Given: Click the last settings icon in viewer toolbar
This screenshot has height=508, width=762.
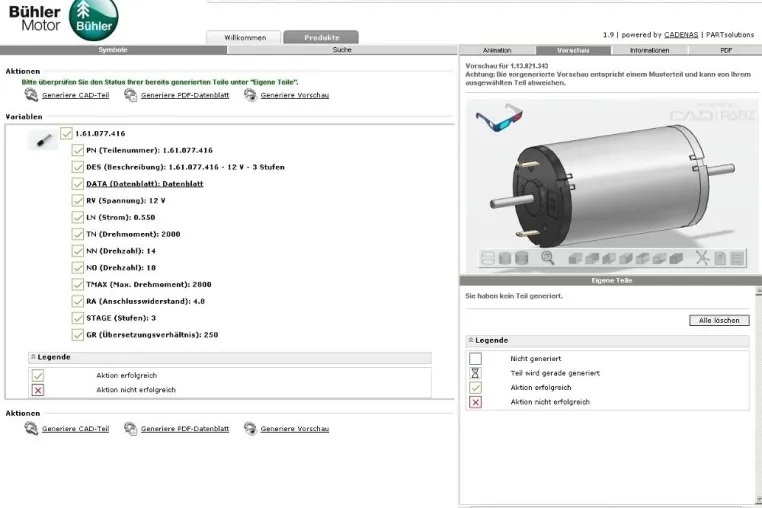Looking at the screenshot, I should point(737,258).
